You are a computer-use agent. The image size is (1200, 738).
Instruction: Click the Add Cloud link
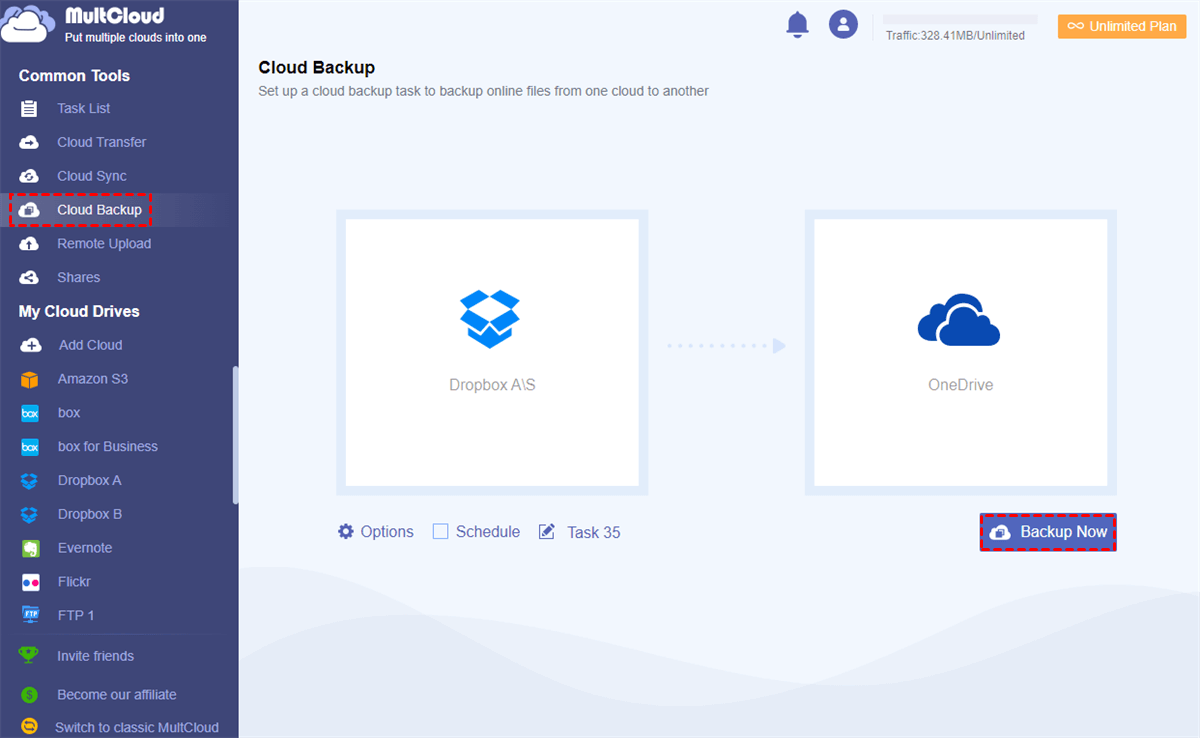(90, 345)
